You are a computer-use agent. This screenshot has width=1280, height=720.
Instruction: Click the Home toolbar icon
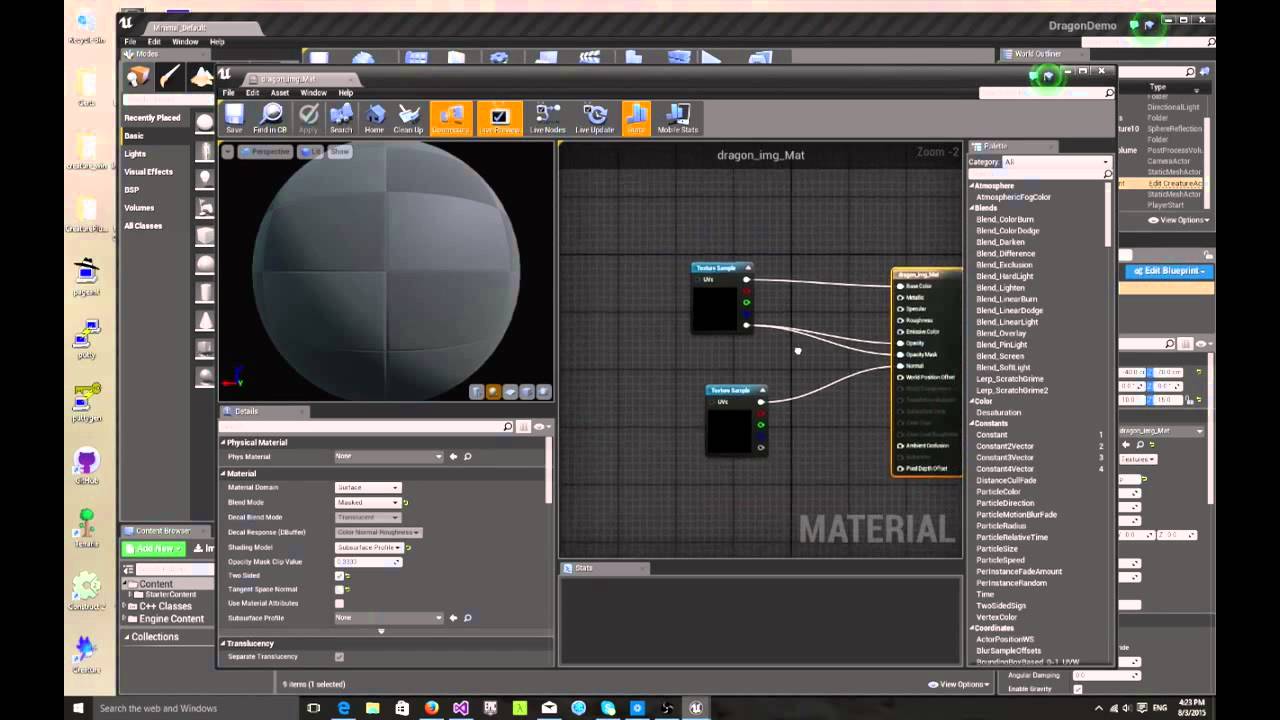coord(374,118)
